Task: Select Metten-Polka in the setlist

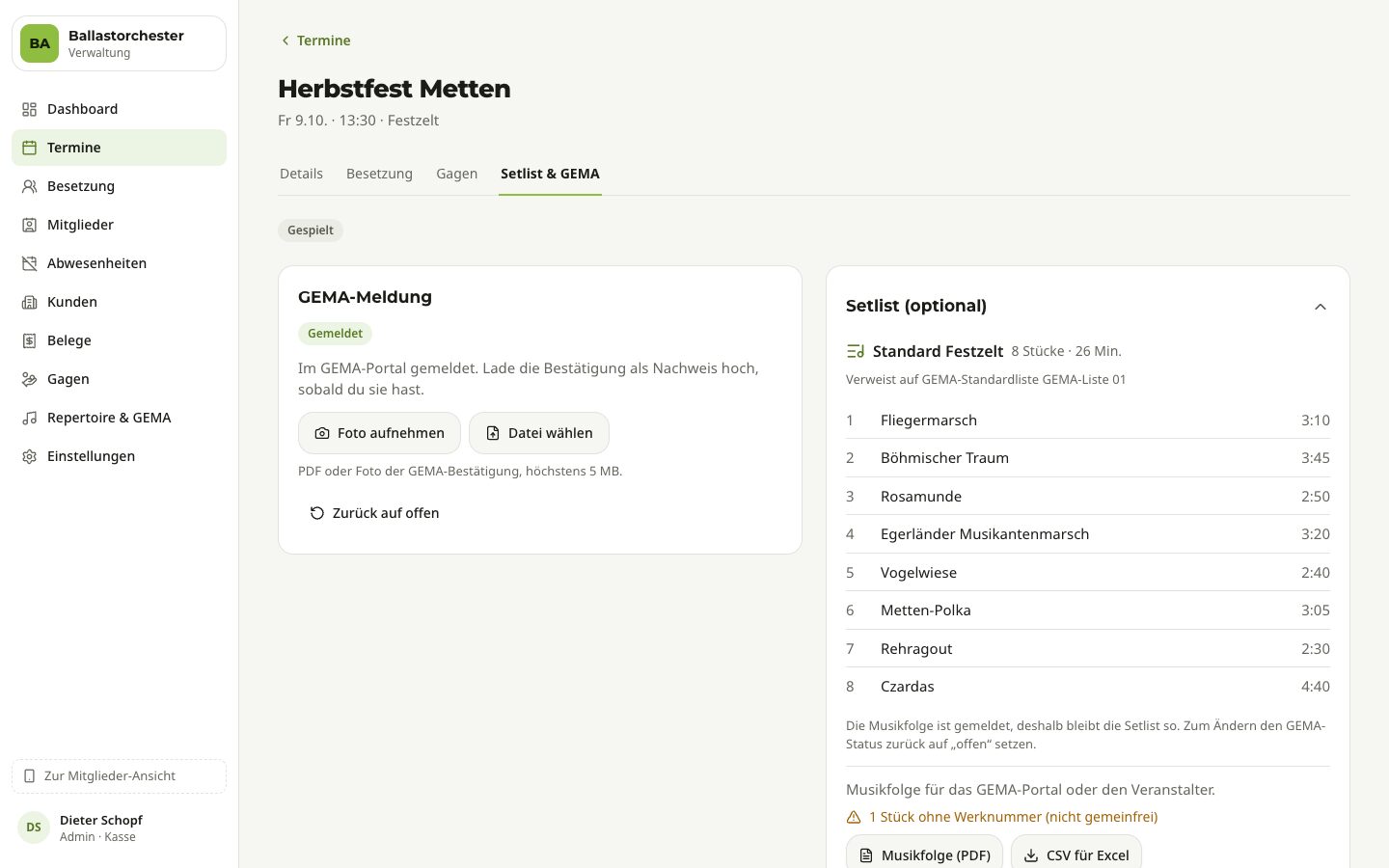Action: [1088, 610]
